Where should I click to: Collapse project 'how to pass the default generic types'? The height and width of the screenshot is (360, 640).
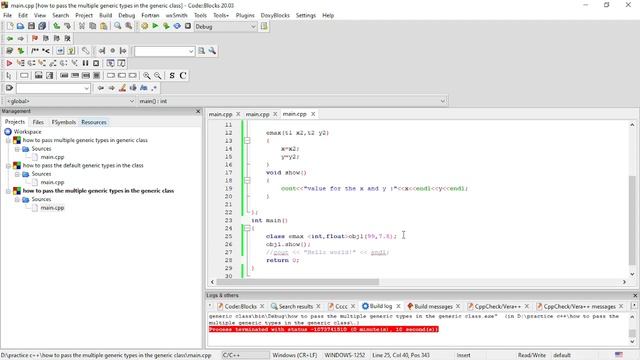coord(9,166)
